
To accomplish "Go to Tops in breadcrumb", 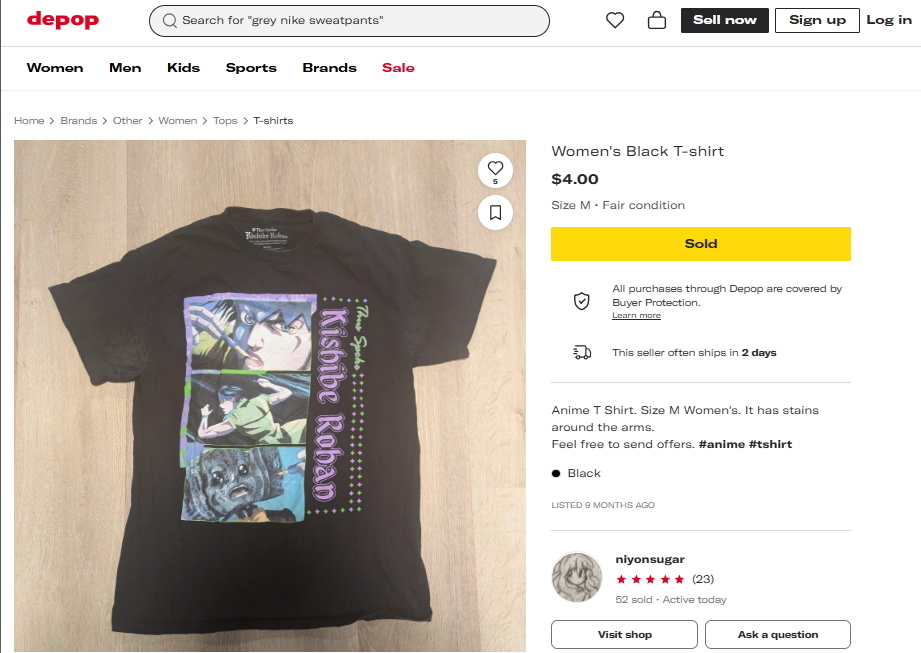I will (225, 121).
